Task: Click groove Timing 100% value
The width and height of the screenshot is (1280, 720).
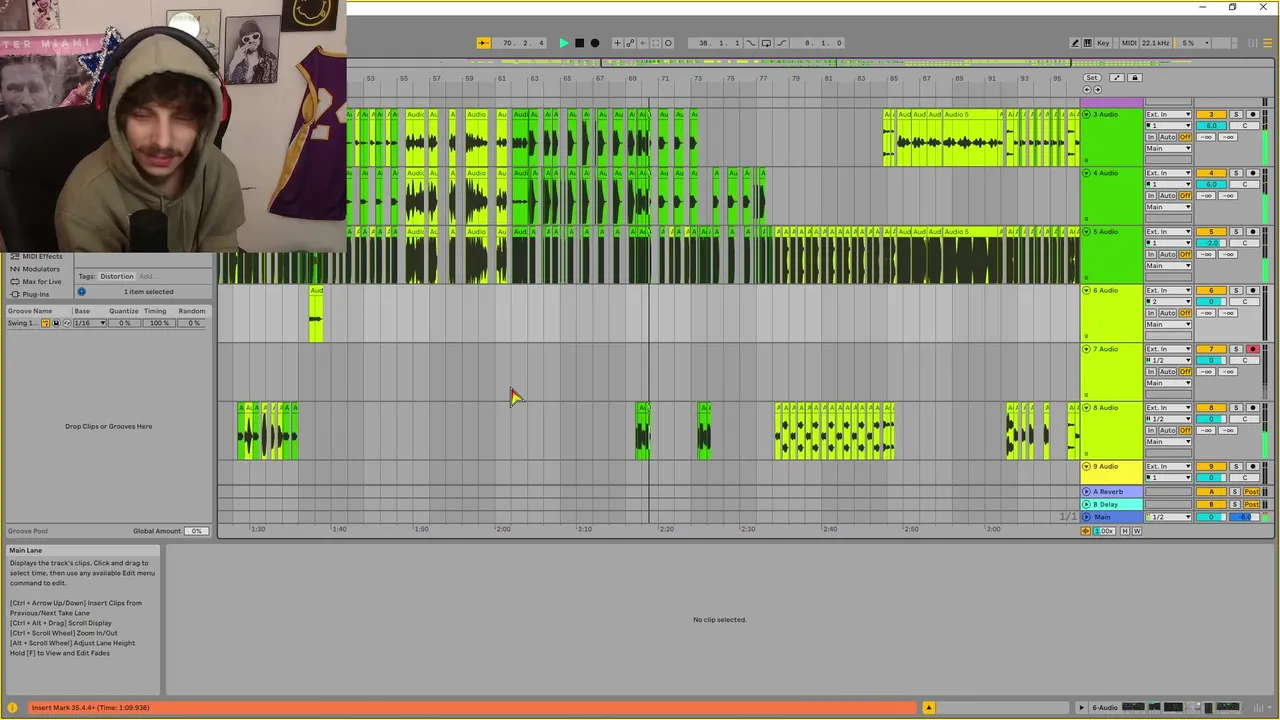Action: pos(159,323)
